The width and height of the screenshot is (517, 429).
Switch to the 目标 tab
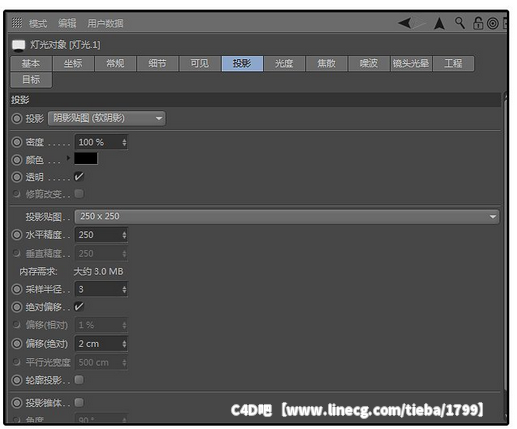[x=31, y=80]
